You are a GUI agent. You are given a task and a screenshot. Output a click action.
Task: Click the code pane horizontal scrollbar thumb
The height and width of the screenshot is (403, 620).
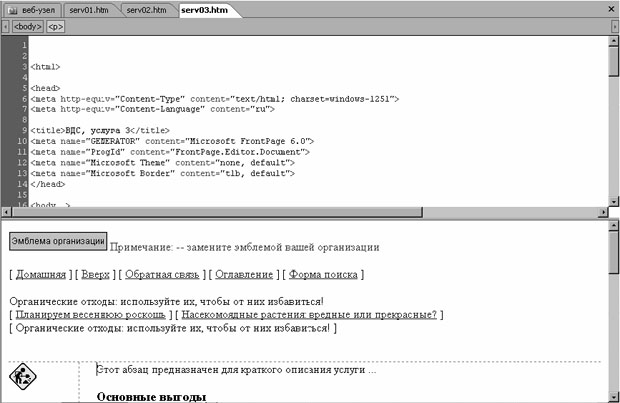pos(217,212)
